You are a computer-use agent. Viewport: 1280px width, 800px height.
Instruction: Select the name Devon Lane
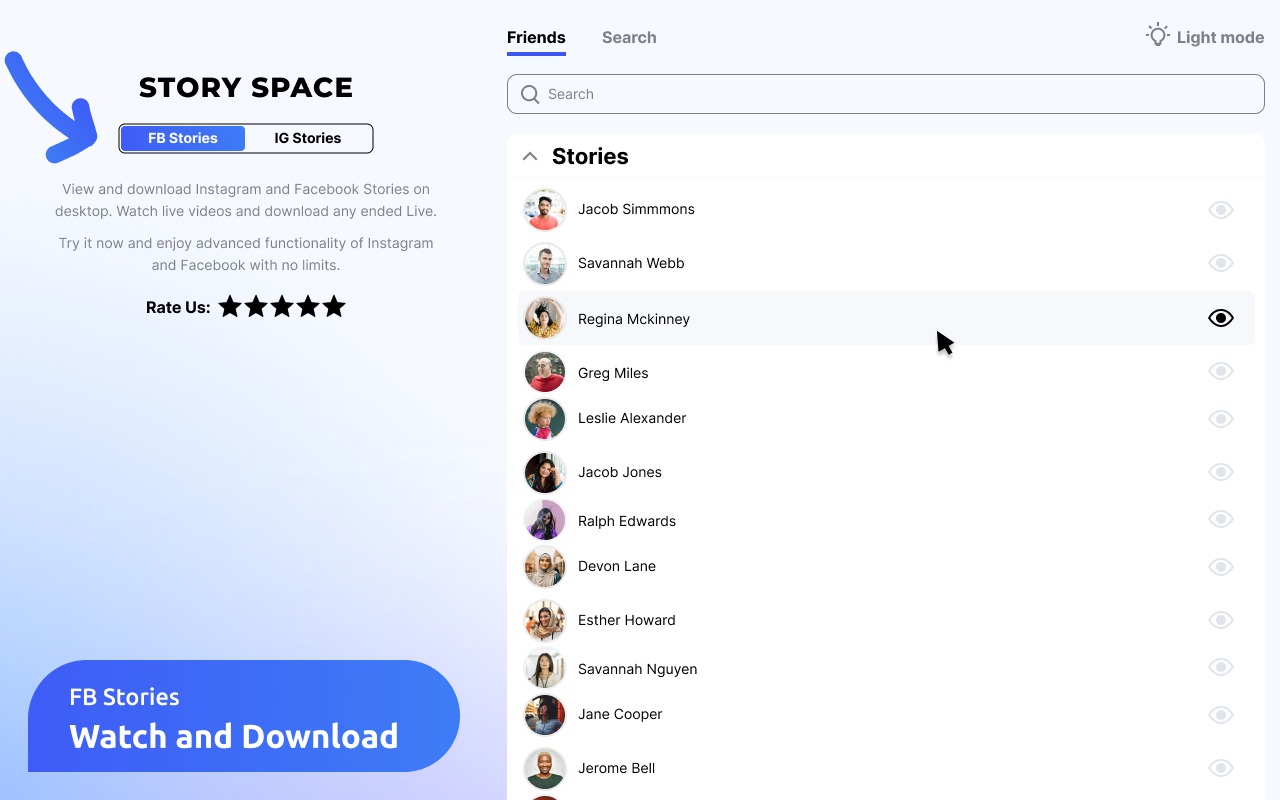coord(617,566)
